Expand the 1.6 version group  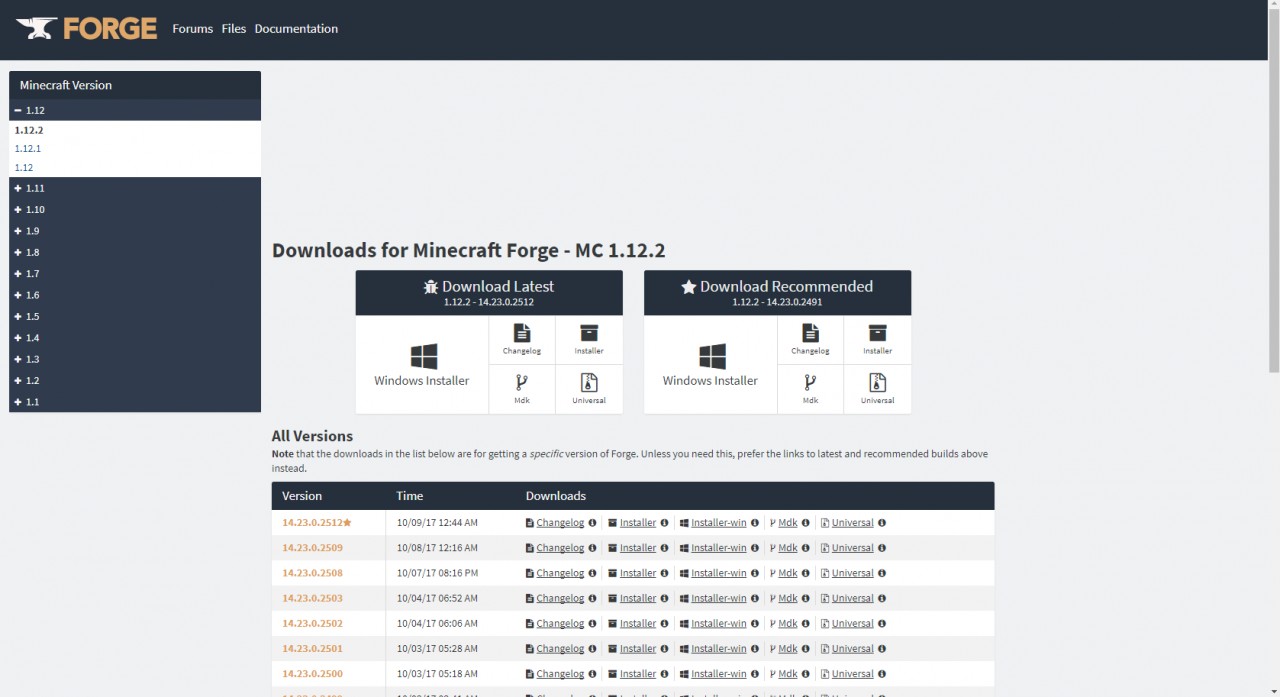(x=135, y=295)
